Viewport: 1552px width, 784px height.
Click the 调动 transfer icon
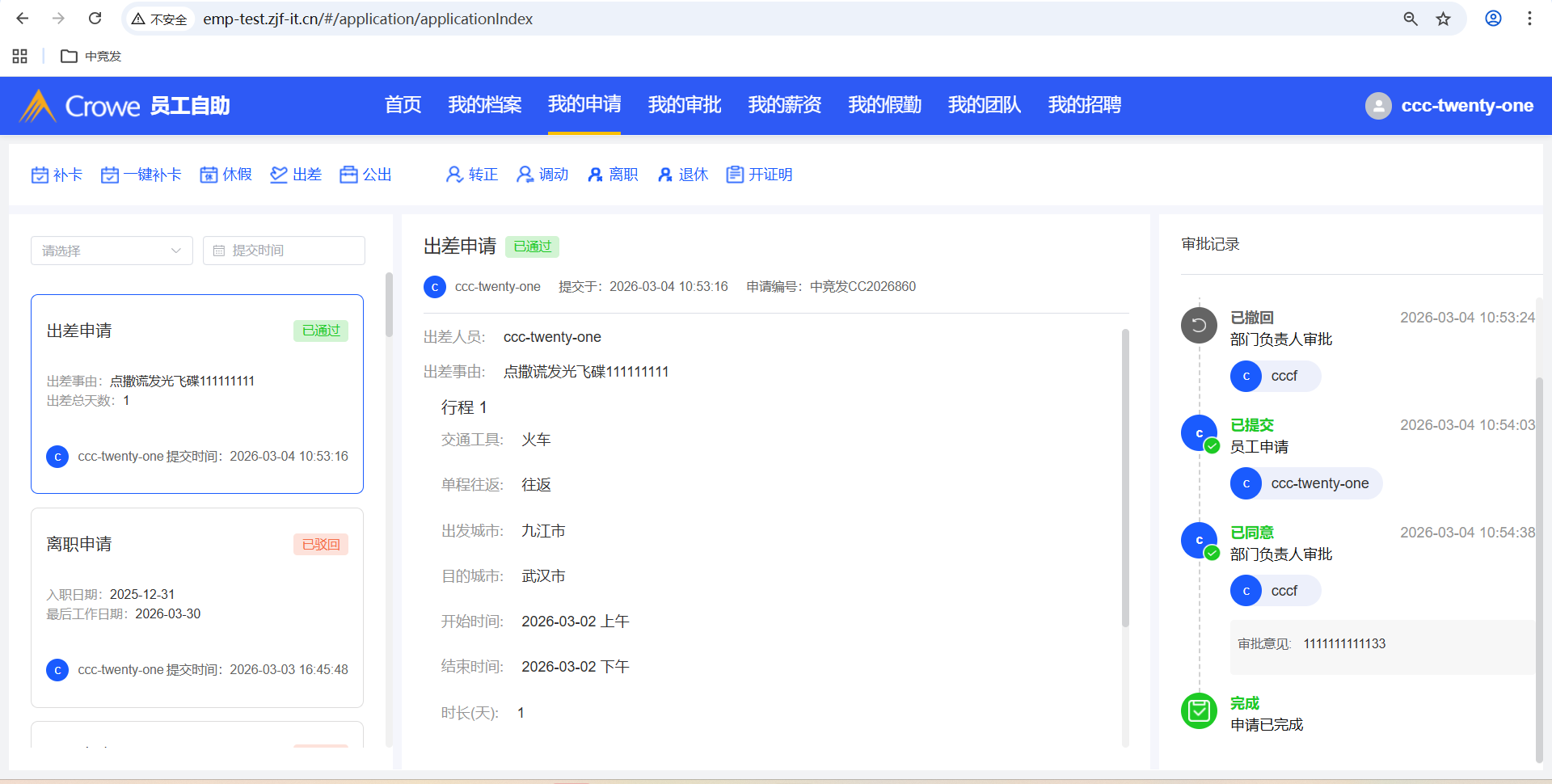point(525,175)
